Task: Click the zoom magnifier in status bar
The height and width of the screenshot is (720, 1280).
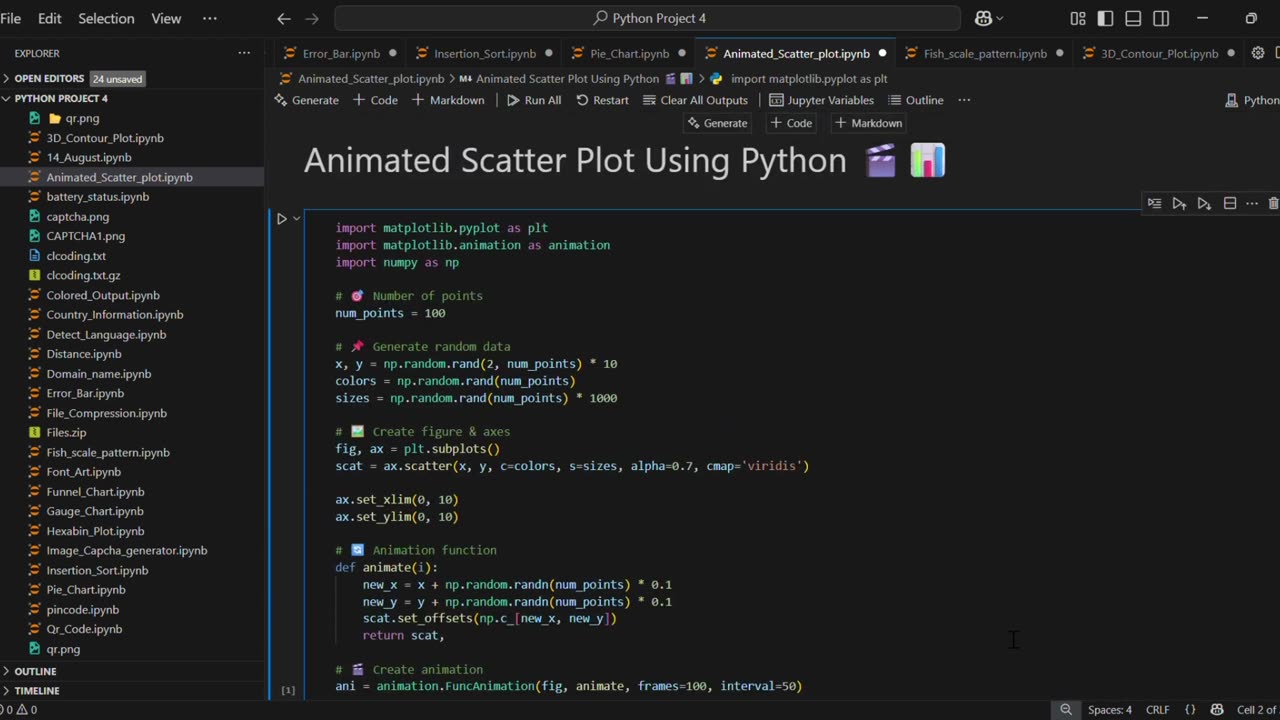Action: tap(1066, 710)
